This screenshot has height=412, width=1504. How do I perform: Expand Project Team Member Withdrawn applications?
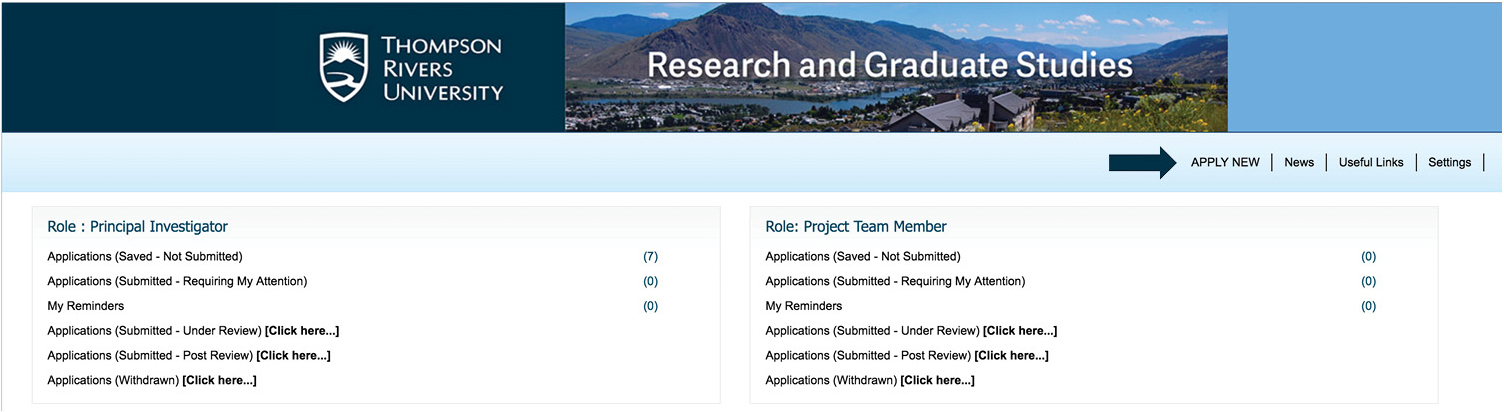pos(937,381)
